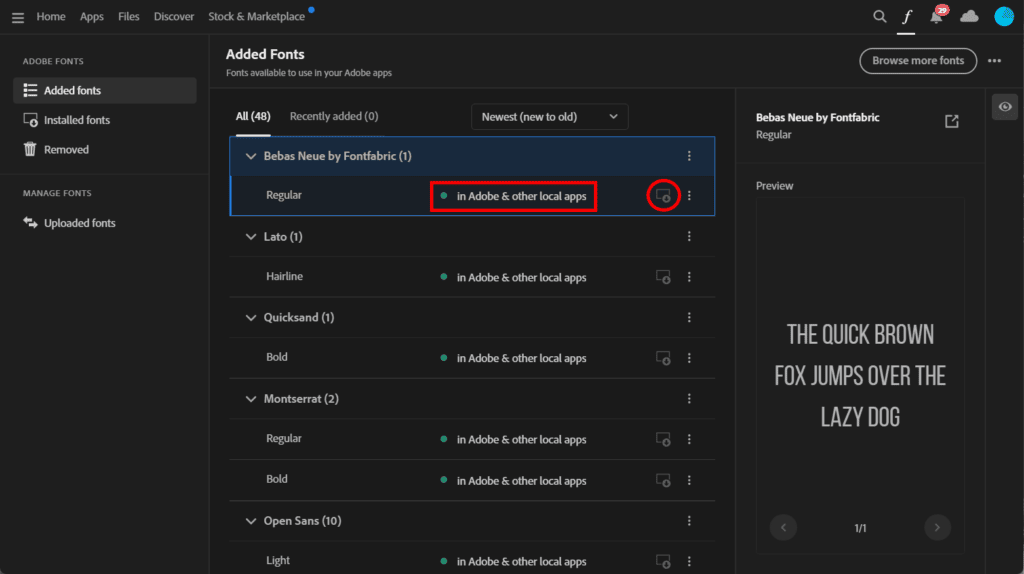Open the Newest sort order dropdown

(549, 117)
